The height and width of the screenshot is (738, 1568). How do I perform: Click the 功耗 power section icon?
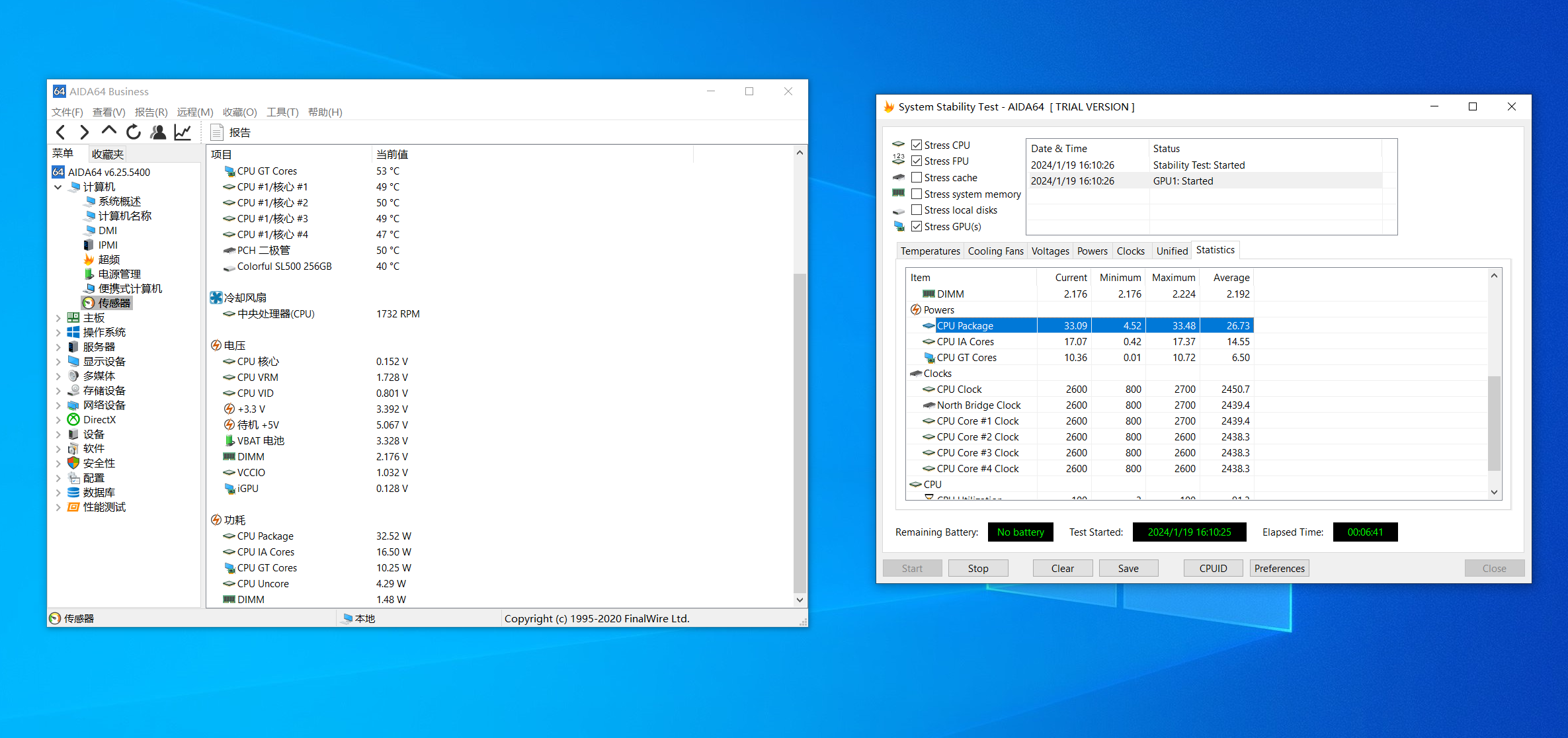coord(216,520)
